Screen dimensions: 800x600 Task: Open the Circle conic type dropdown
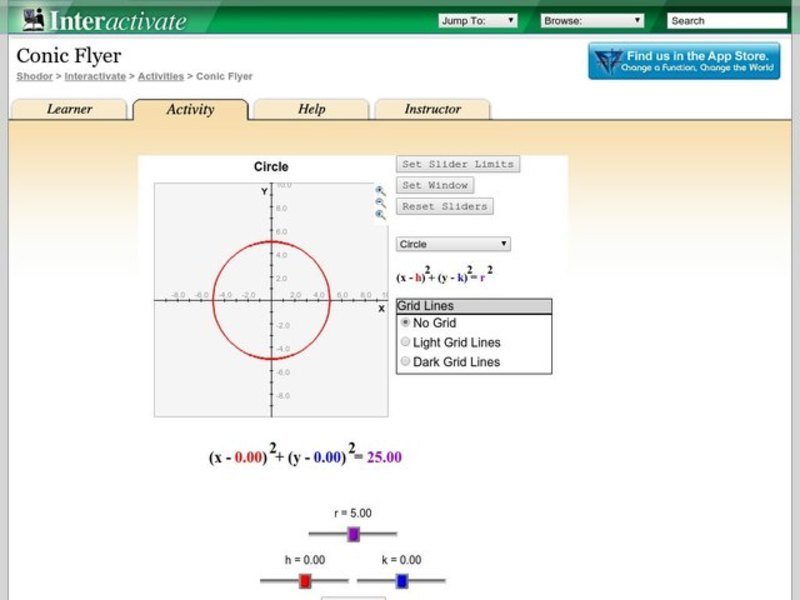[x=452, y=243]
